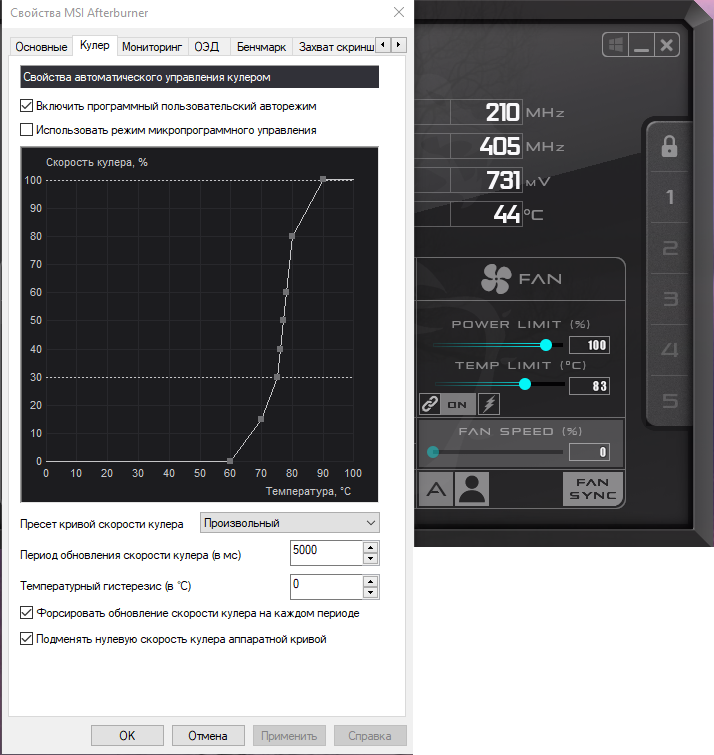Minimize the Afterburner skin window
Screen dimensions: 714x755
click(x=641, y=45)
